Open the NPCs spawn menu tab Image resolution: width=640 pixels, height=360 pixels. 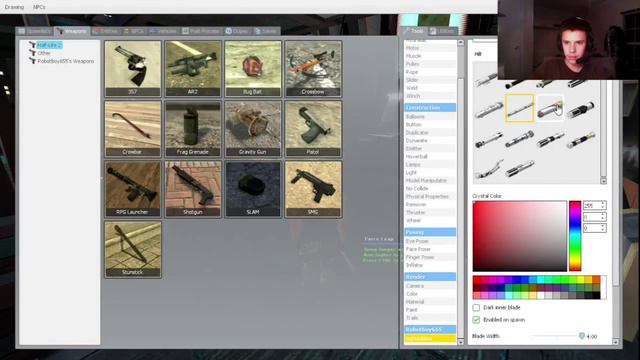(x=134, y=31)
